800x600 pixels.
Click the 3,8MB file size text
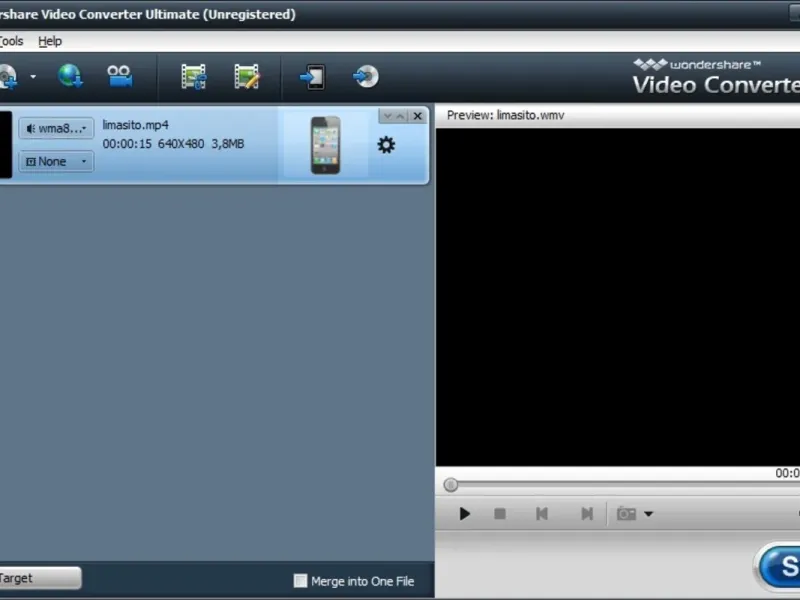click(228, 144)
